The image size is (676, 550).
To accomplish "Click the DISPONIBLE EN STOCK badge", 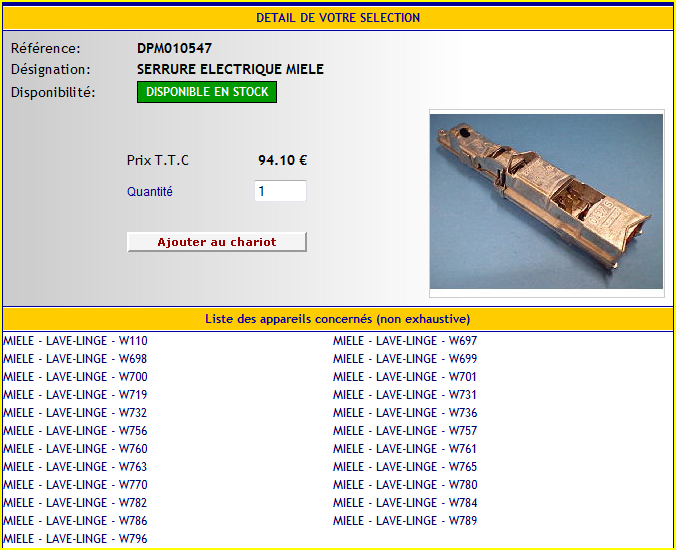I will (207, 92).
